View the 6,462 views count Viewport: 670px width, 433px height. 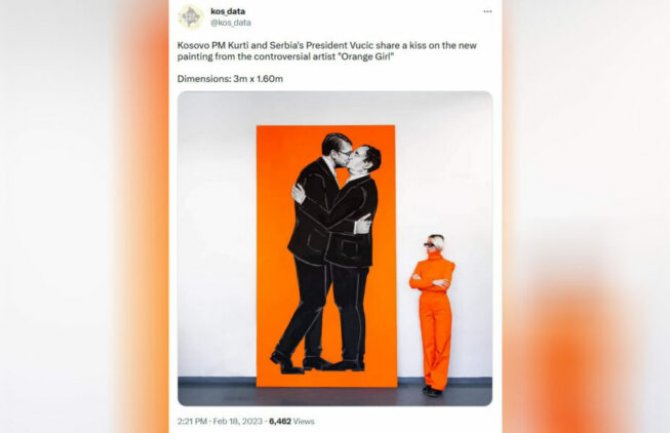[280, 421]
